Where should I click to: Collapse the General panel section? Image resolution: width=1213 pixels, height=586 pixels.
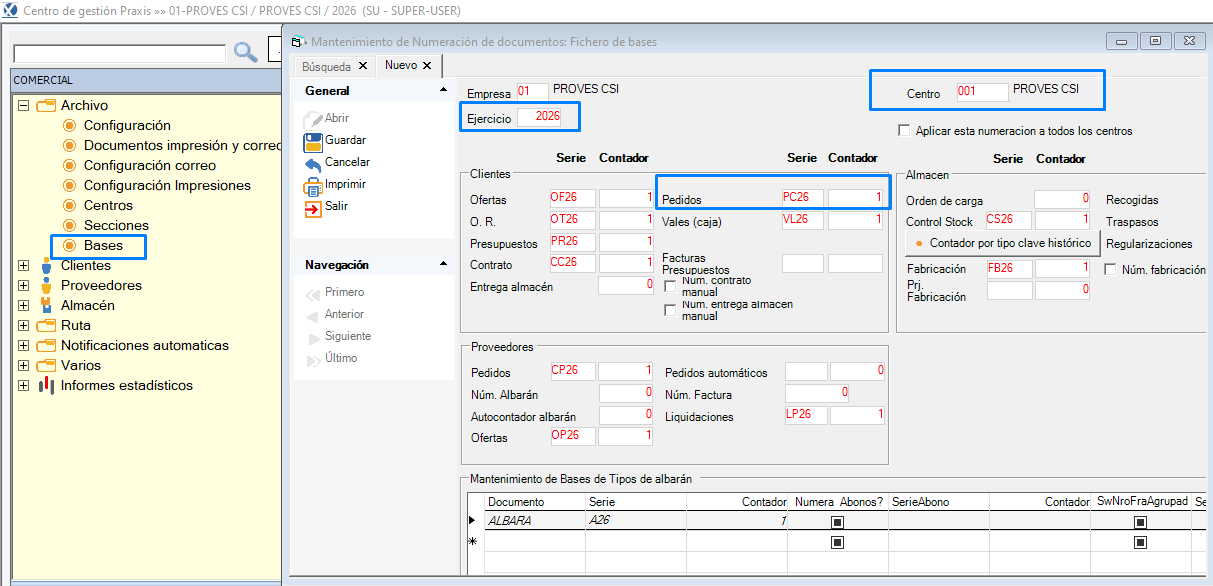[444, 91]
